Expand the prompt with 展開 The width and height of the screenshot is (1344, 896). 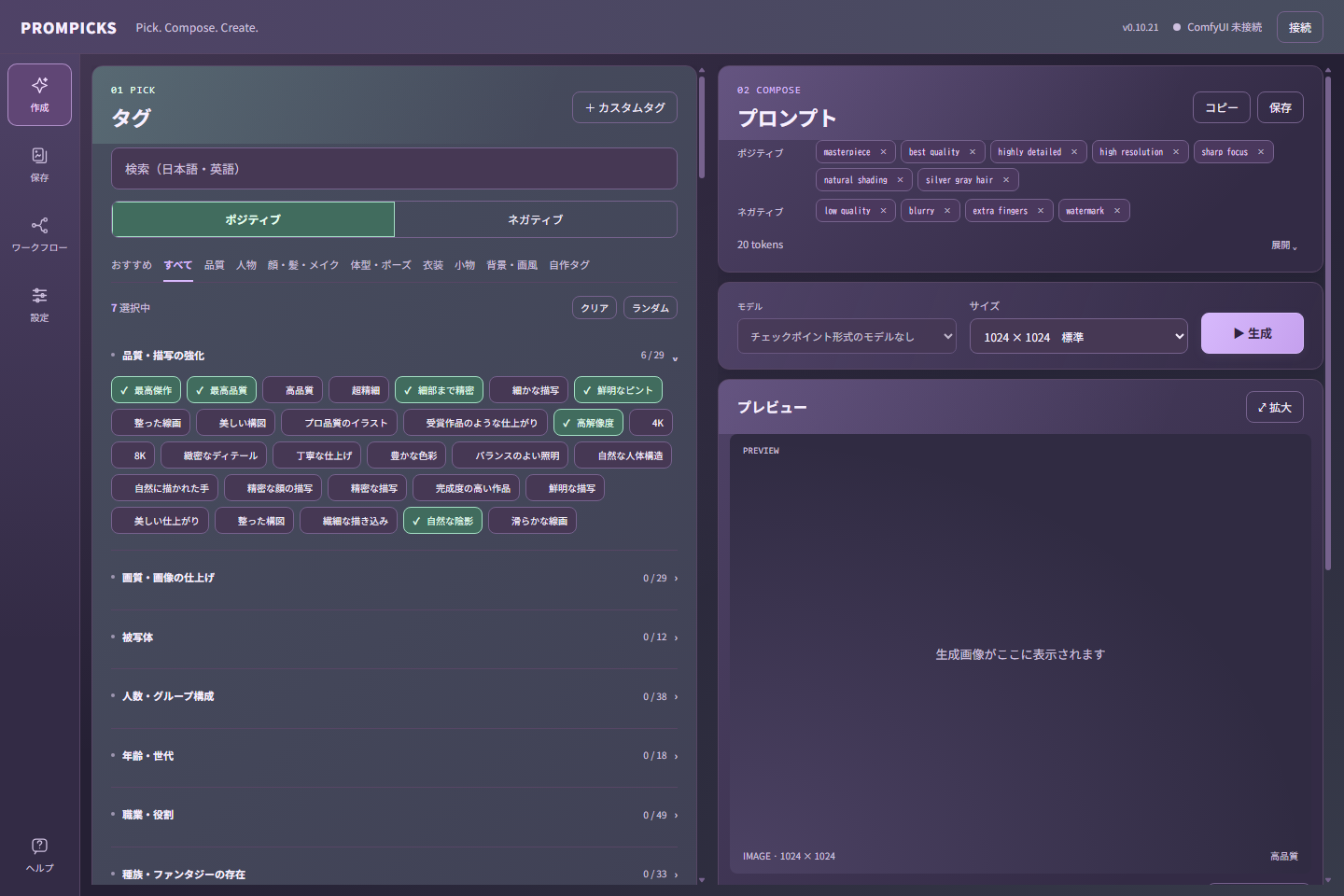click(x=1283, y=245)
